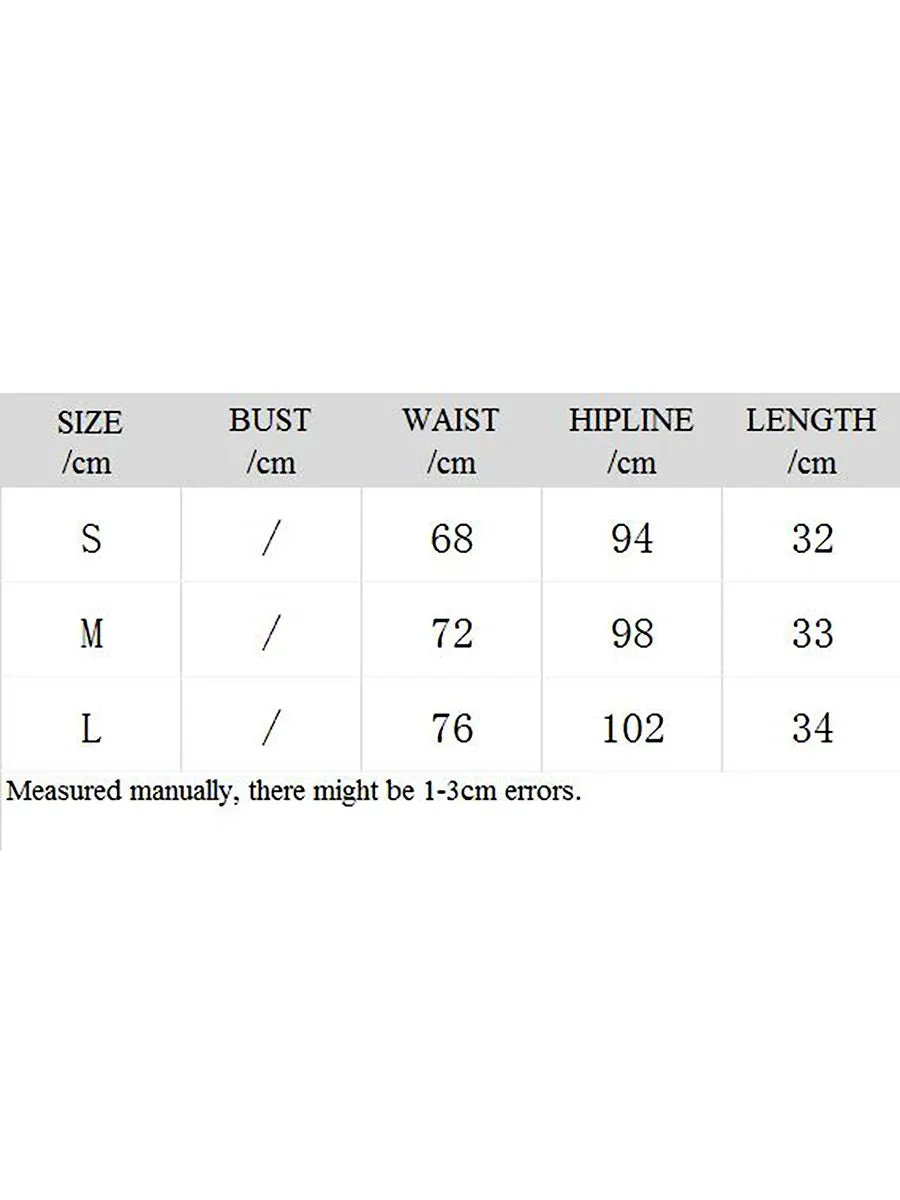Click the bust slash in the S row
The image size is (900, 1200).
pyautogui.click(x=270, y=539)
